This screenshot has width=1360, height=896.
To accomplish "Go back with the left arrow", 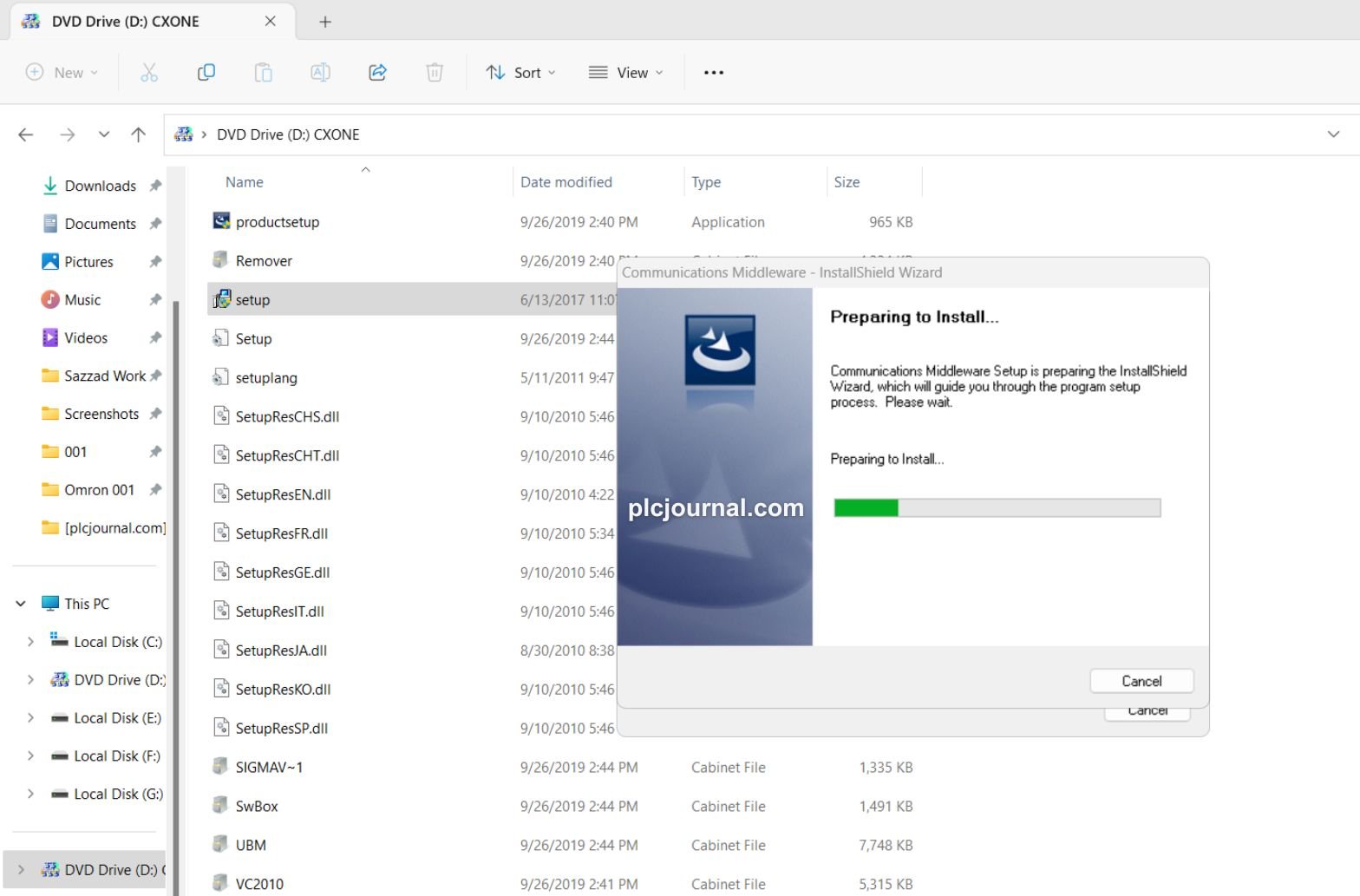I will pos(26,134).
